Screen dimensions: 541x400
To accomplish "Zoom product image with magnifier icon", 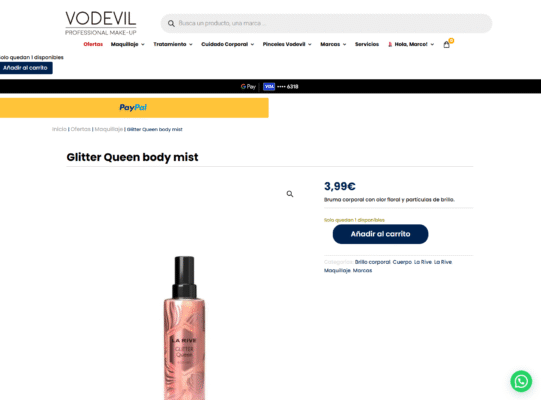I will point(290,194).
